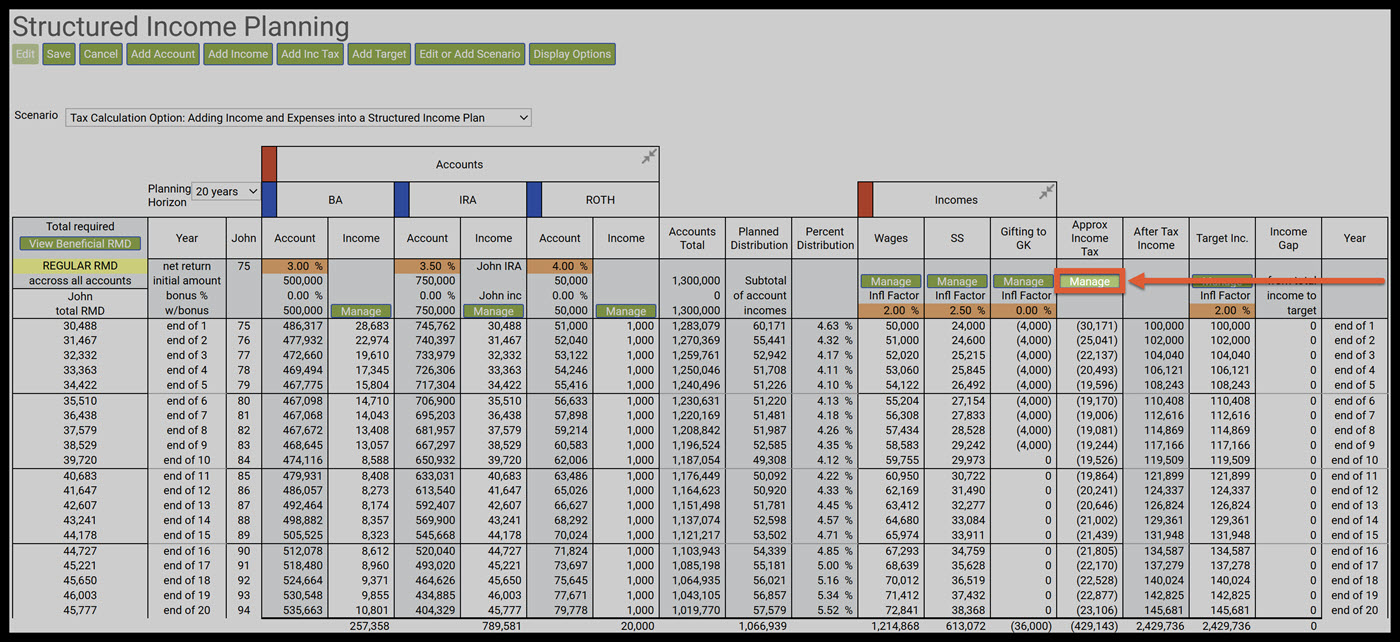This screenshot has width=1400, height=642.
Task: Click Add Account button
Action: (163, 54)
